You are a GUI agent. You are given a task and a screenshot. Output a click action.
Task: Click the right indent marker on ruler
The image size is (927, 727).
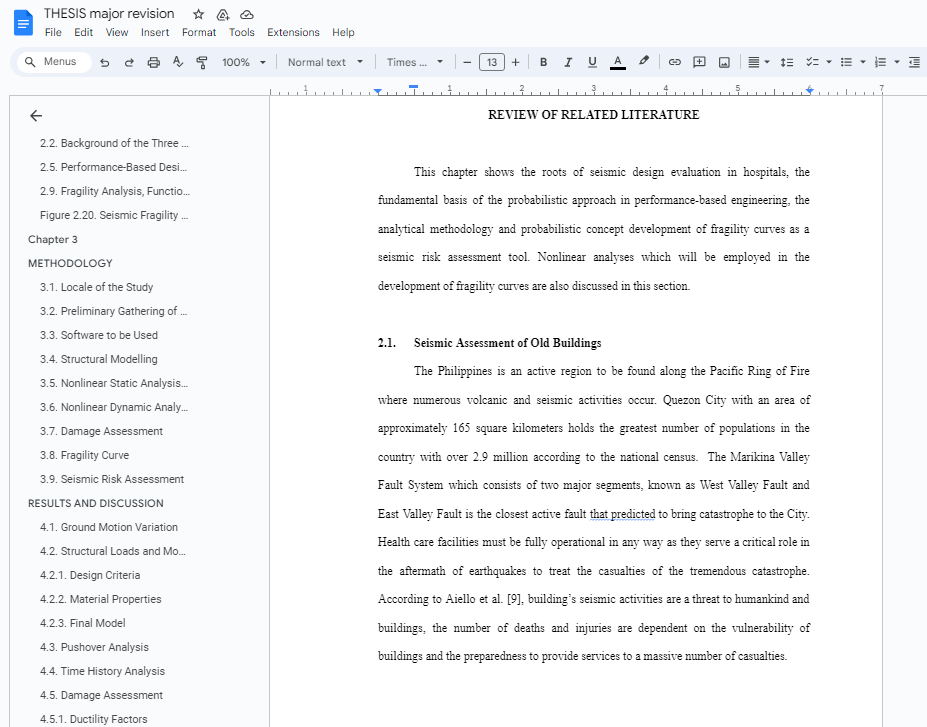point(809,90)
